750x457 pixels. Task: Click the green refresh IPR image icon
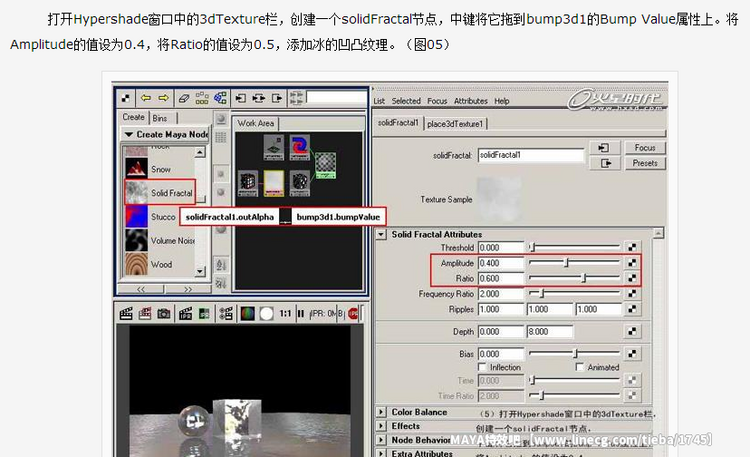pos(204,314)
